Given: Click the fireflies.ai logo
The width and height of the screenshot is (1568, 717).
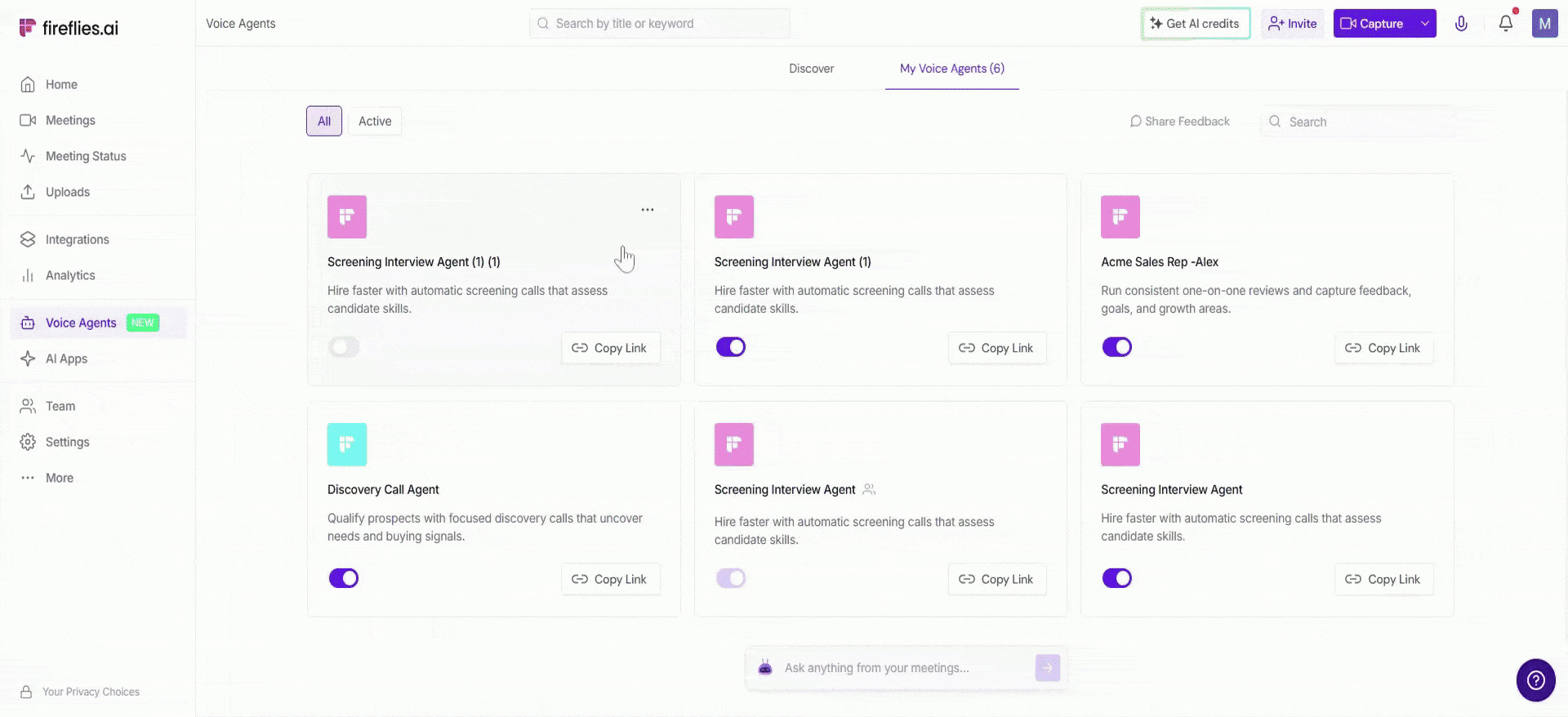Looking at the screenshot, I should tap(69, 28).
